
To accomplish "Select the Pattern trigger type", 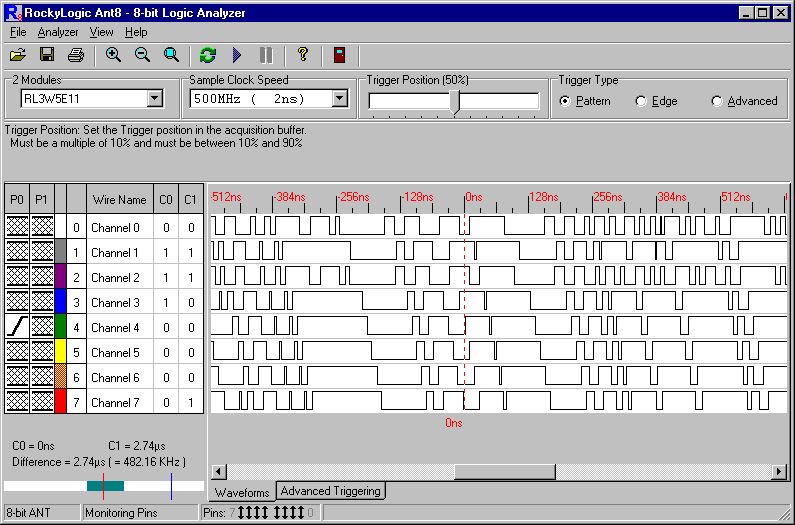I will [x=585, y=101].
